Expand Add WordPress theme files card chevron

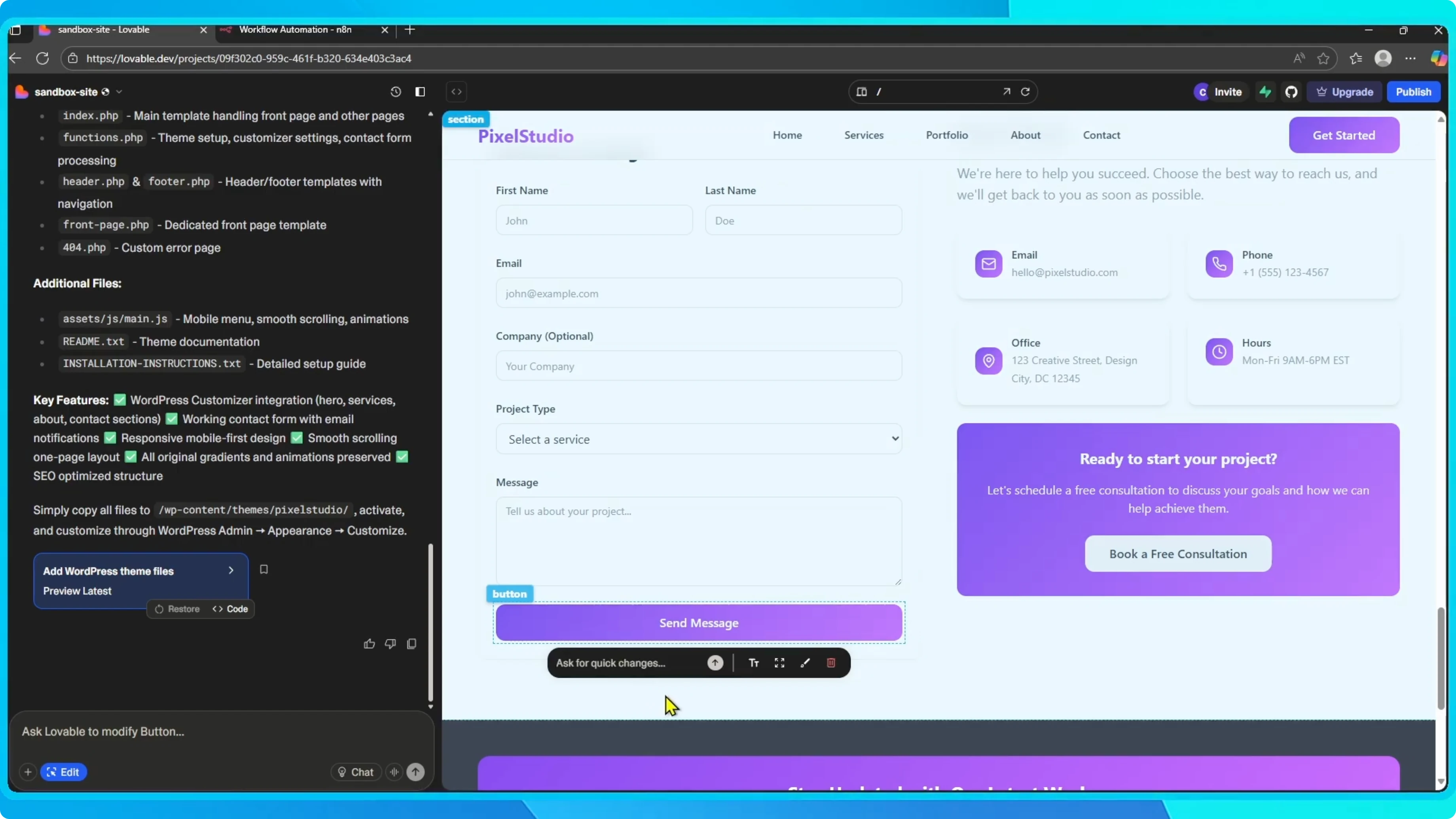[231, 570]
